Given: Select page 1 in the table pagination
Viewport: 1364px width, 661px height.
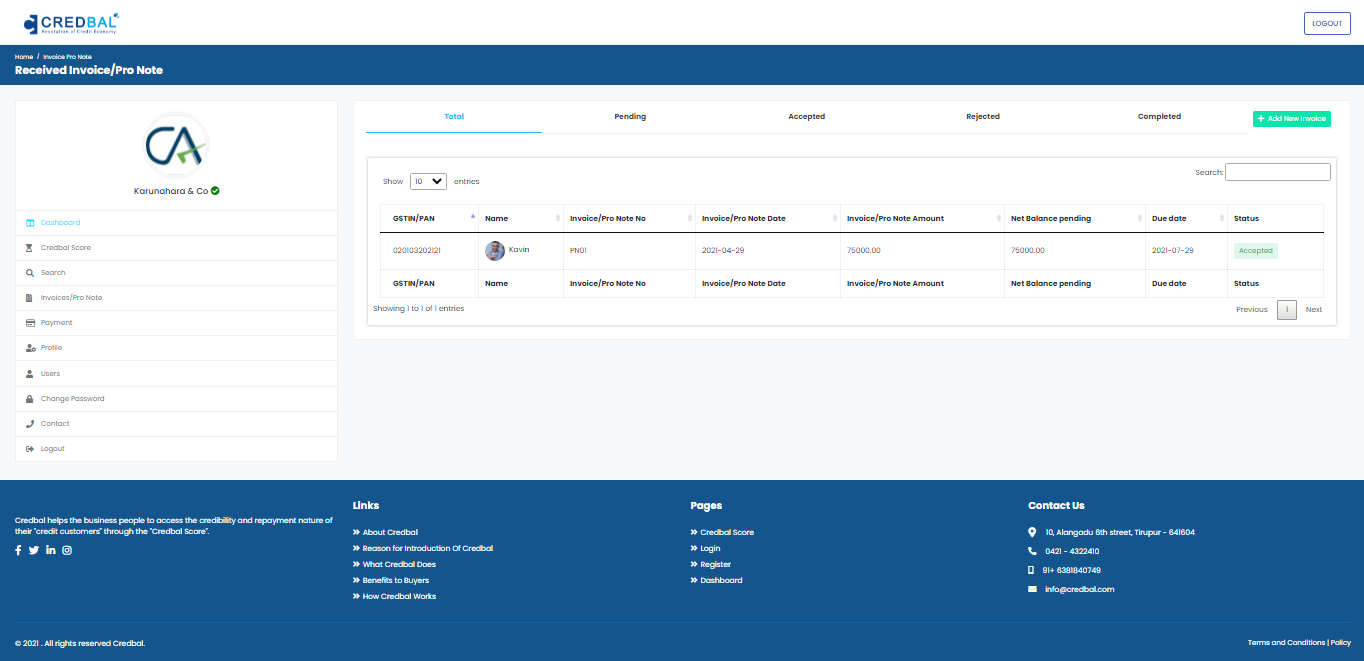Looking at the screenshot, I should click(x=1287, y=310).
